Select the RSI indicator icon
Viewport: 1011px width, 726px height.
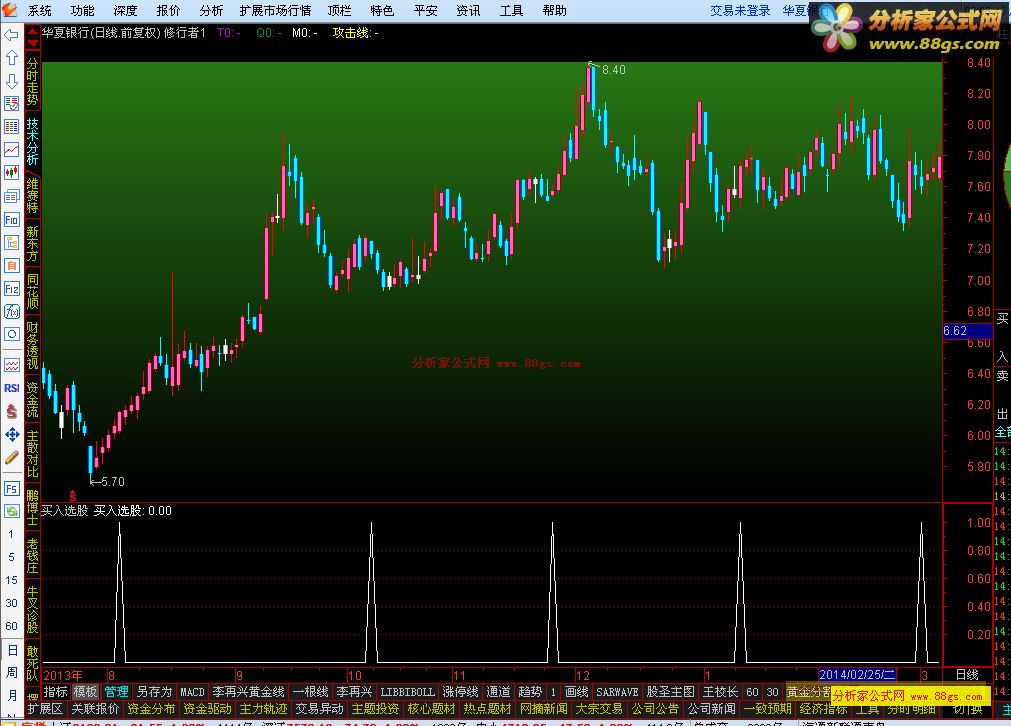[11, 388]
